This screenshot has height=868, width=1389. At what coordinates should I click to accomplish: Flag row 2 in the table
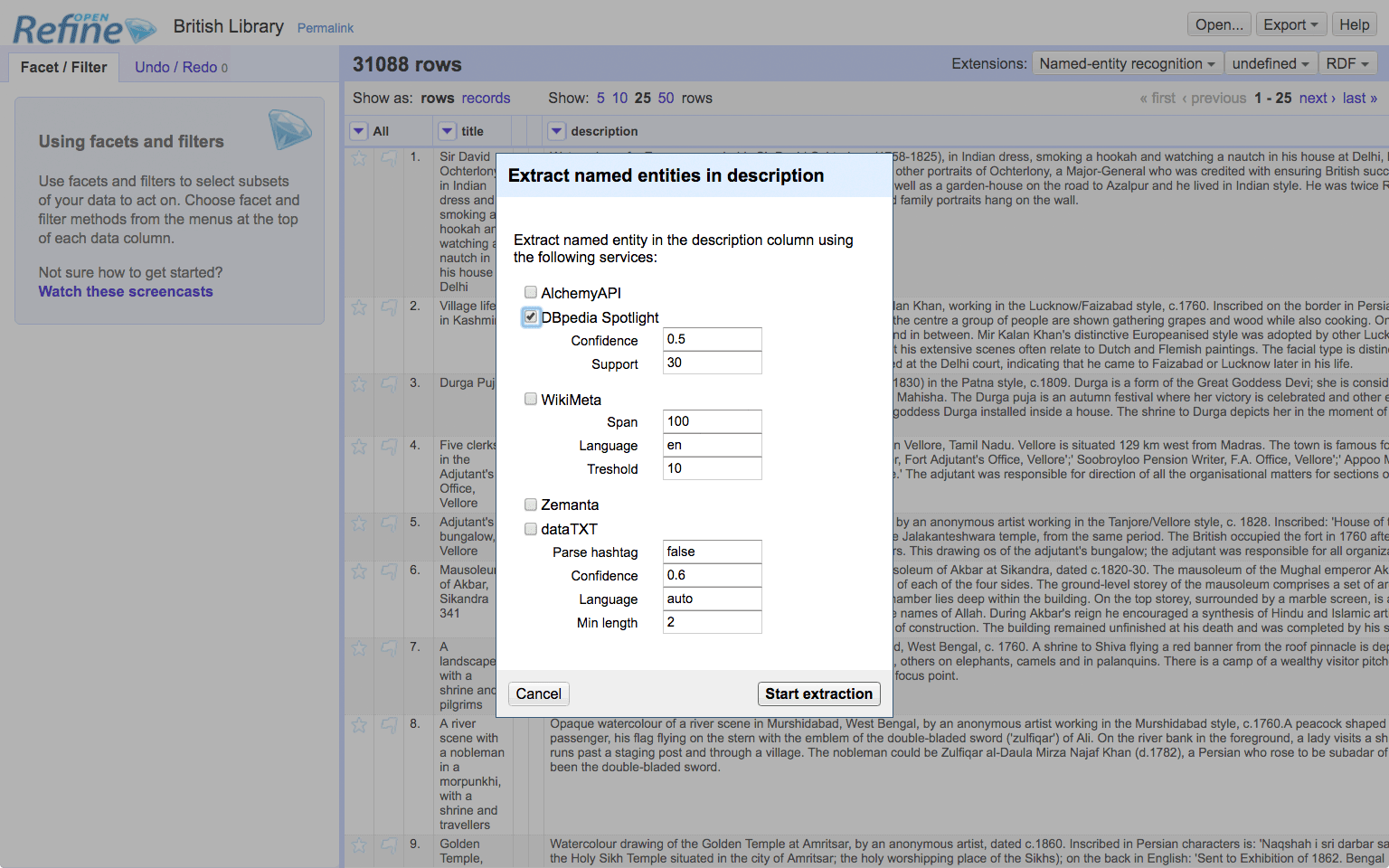click(x=389, y=307)
